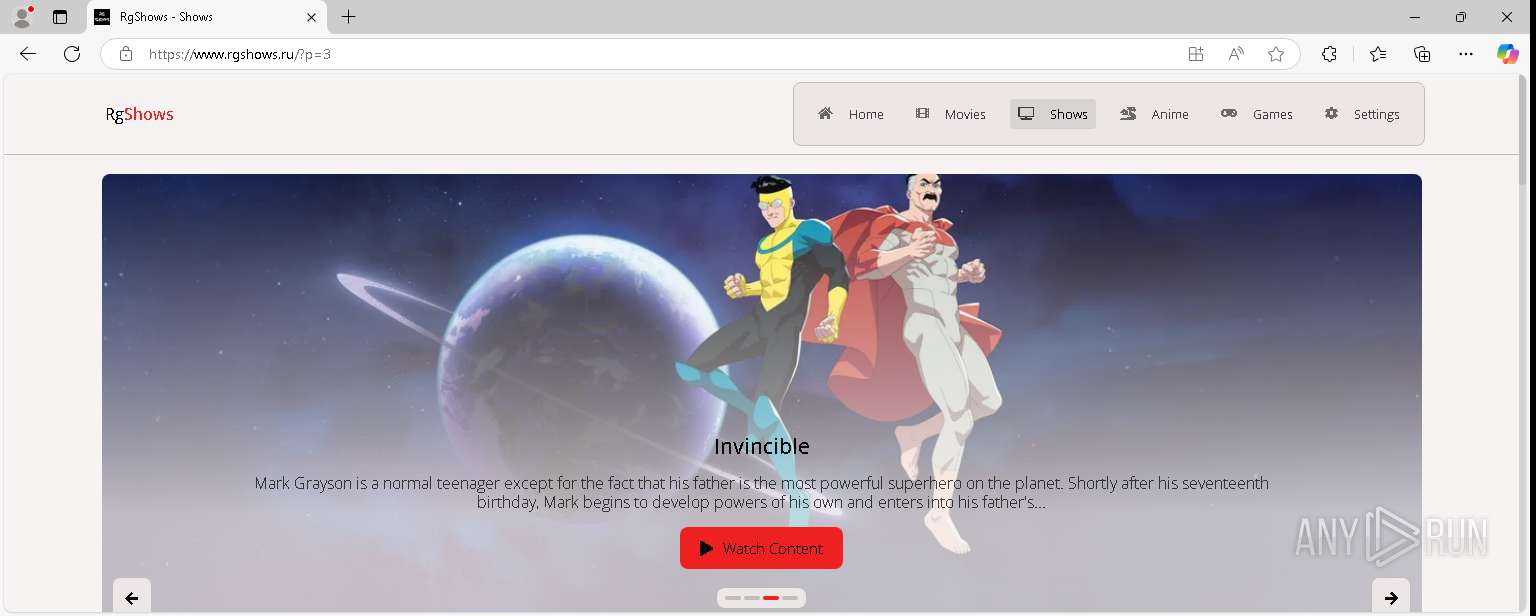Open the tab actions menu icon
The width and height of the screenshot is (1536, 616).
pos(60,17)
